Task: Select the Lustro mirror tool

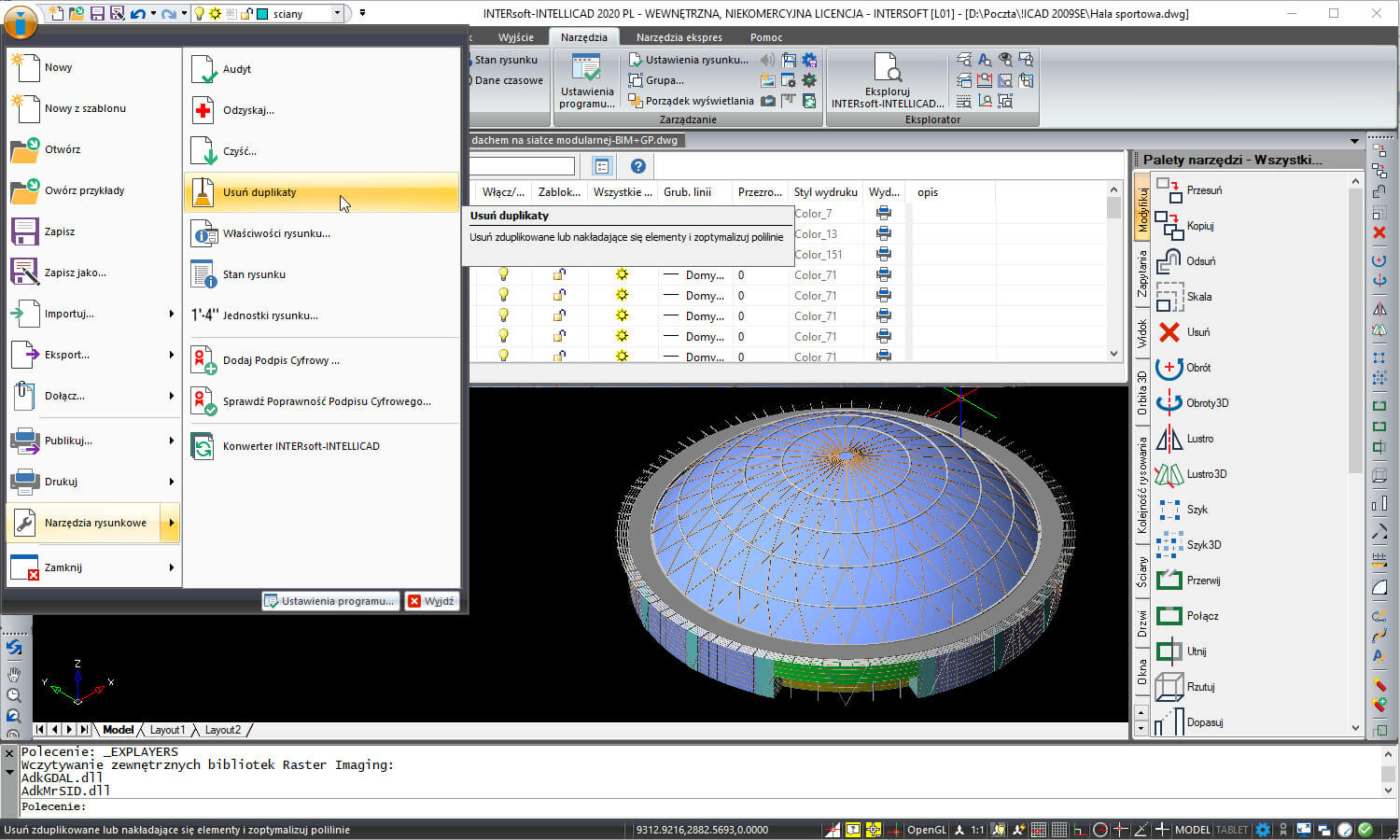Action: point(1185,439)
